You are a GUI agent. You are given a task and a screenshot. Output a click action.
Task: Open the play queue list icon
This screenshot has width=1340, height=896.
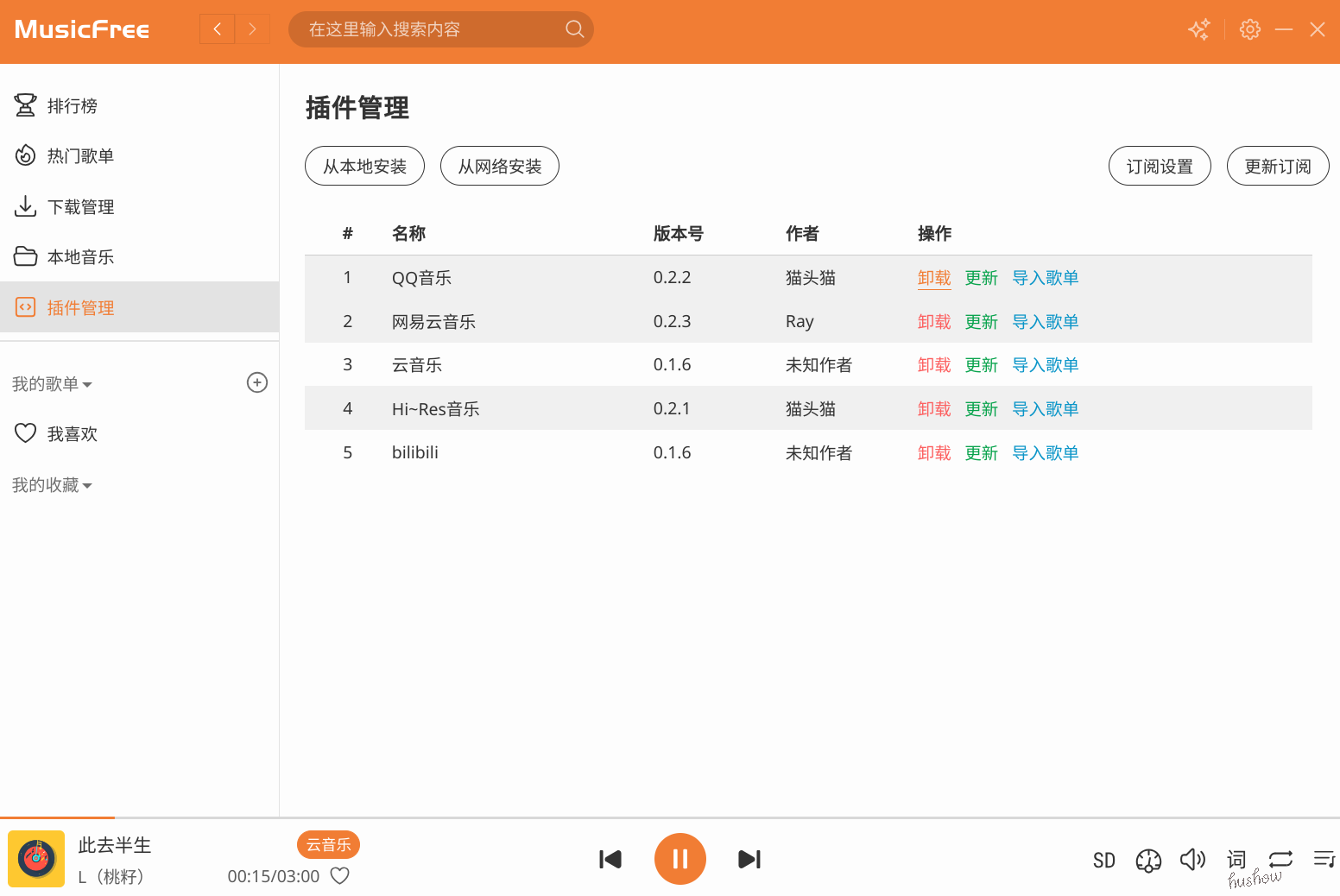pos(1324,859)
